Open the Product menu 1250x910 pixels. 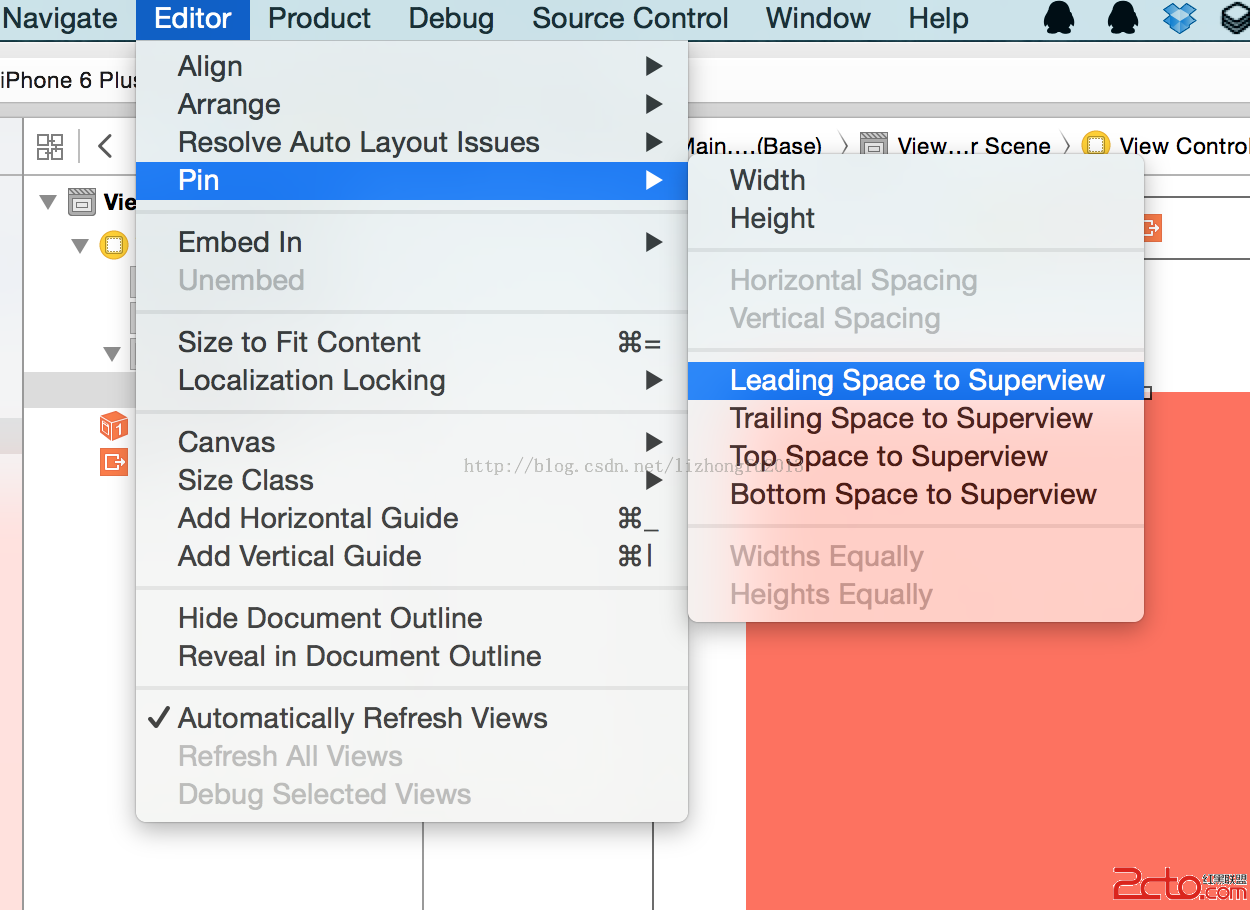pos(319,18)
